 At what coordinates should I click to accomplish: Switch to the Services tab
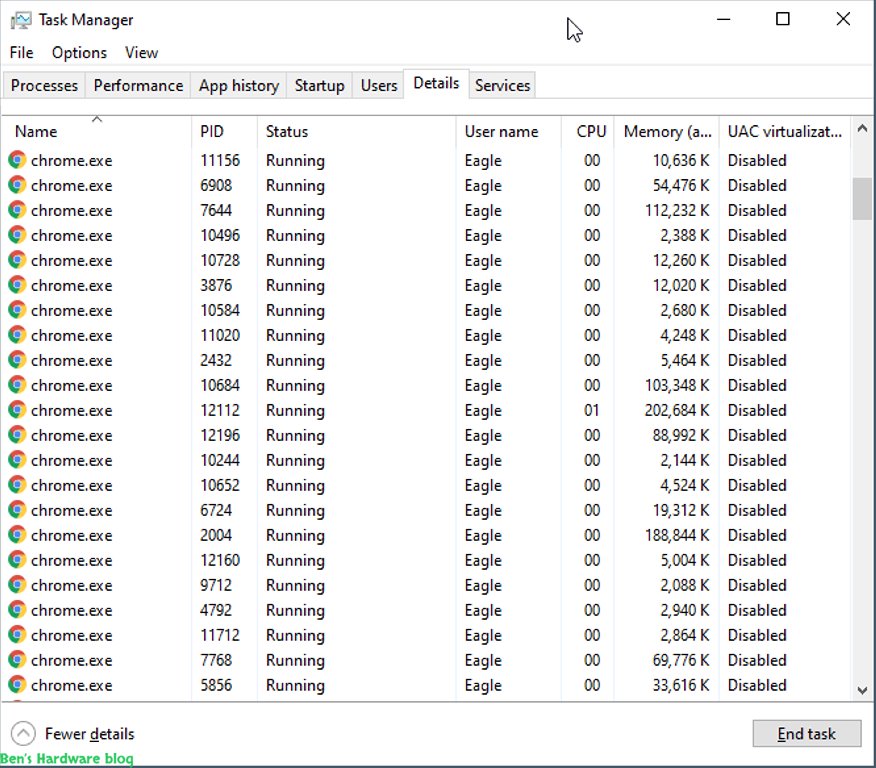pyautogui.click(x=502, y=85)
